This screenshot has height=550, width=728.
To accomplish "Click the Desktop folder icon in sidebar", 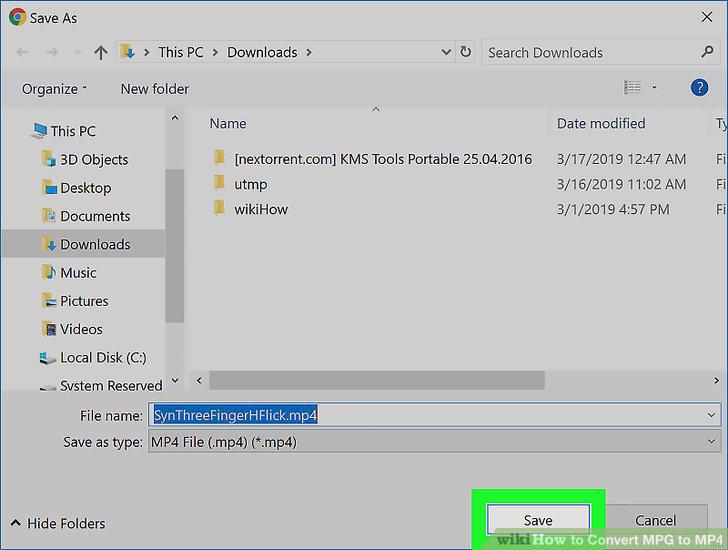I will [x=49, y=188].
